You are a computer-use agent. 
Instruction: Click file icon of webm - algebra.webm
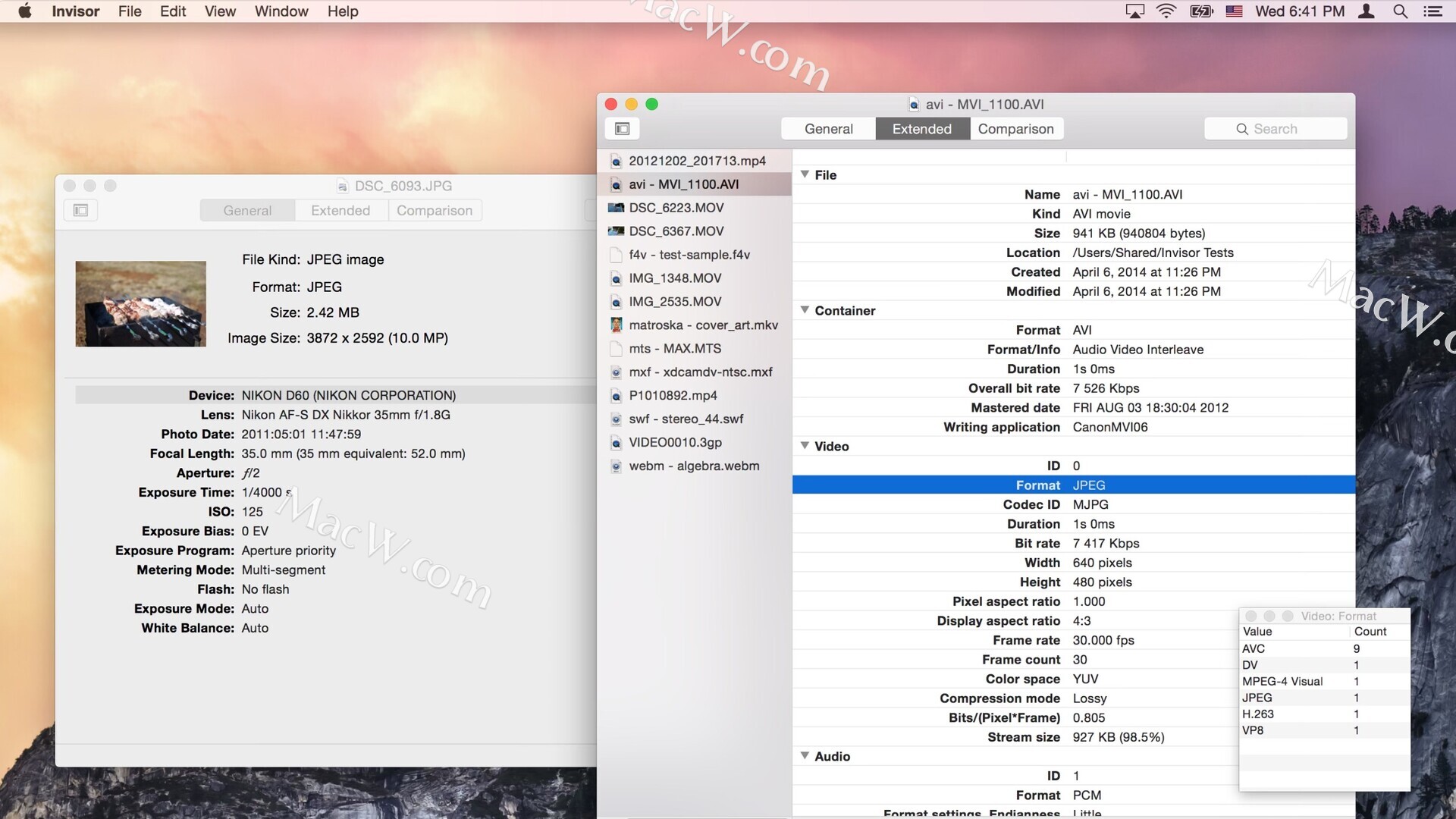616,466
